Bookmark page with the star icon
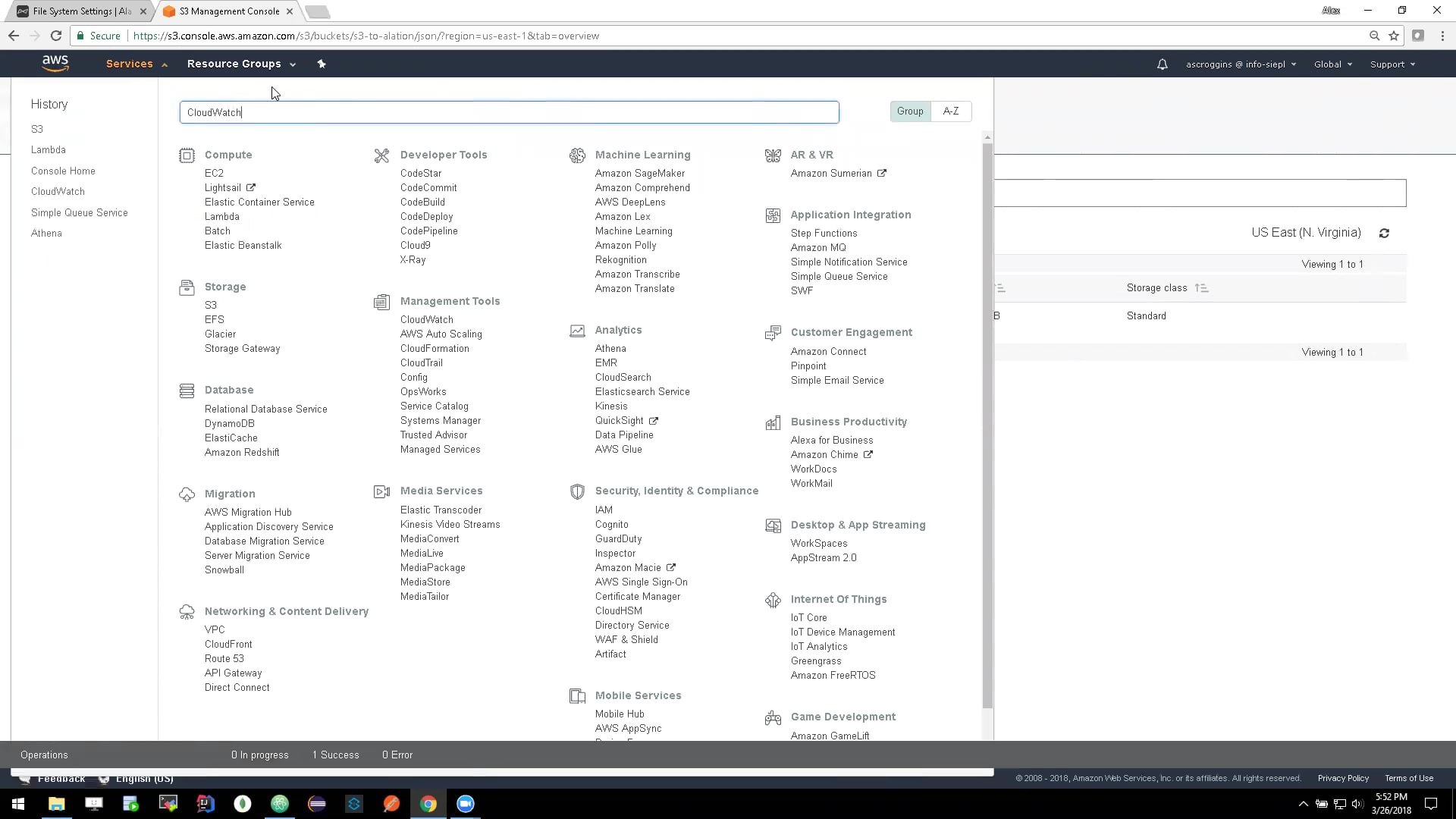This screenshot has width=1456, height=819. click(1394, 36)
